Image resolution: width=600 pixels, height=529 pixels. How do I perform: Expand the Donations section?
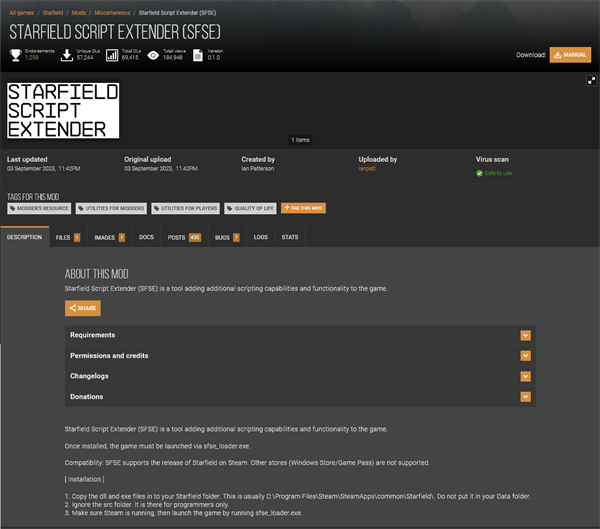pyautogui.click(x=525, y=397)
